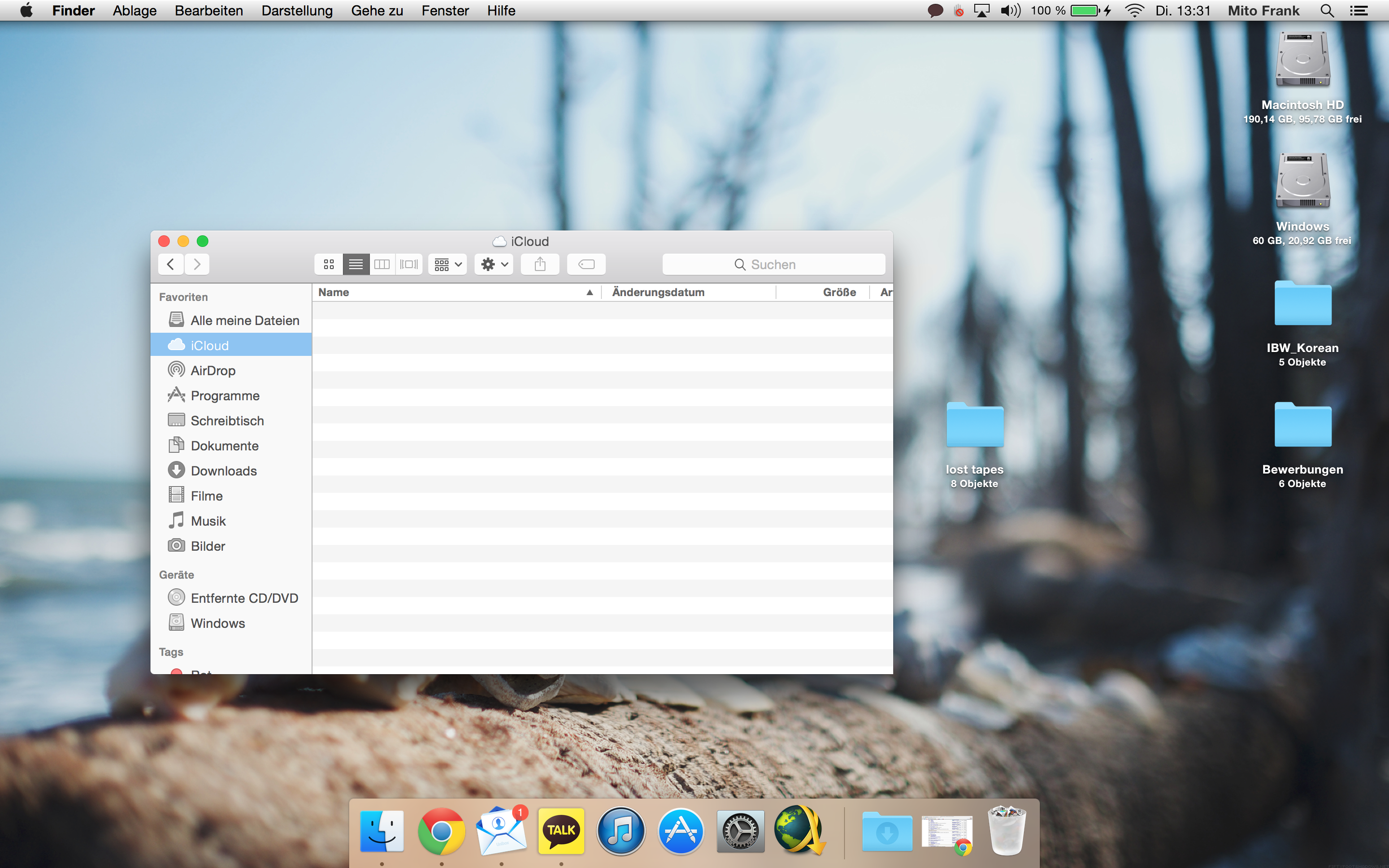The height and width of the screenshot is (868, 1389).
Task: Open the arrange-by dropdown in toolbar
Action: point(448,264)
